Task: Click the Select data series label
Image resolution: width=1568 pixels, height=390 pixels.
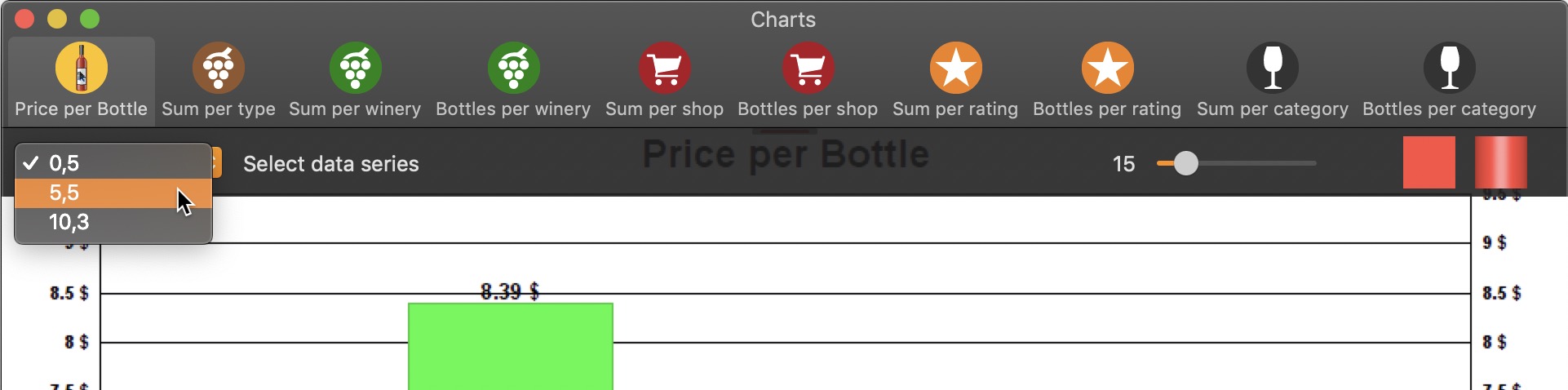Action: point(331,164)
